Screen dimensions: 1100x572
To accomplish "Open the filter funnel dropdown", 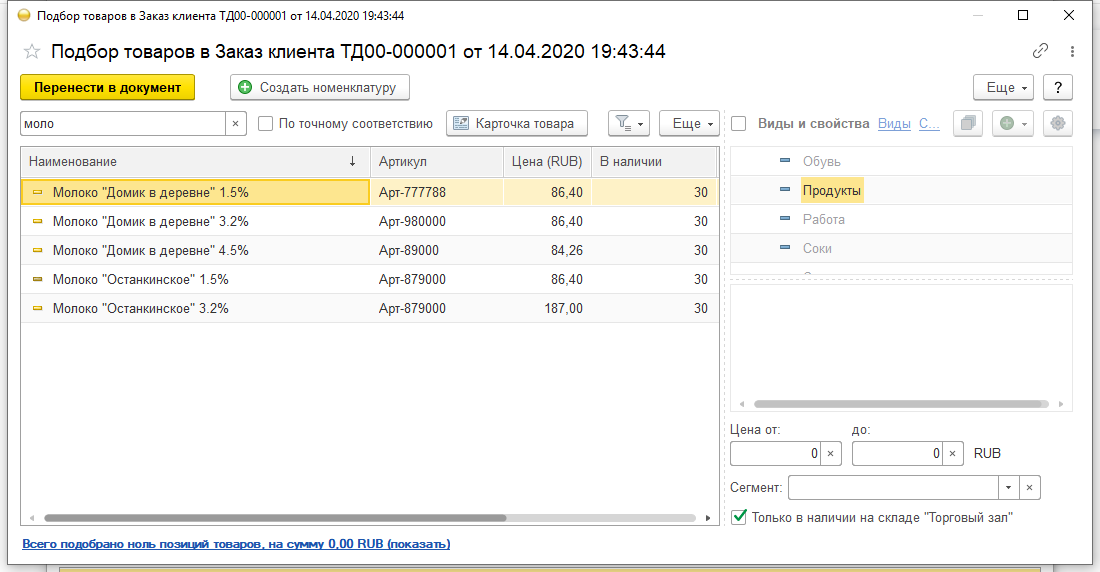I will [x=629, y=124].
